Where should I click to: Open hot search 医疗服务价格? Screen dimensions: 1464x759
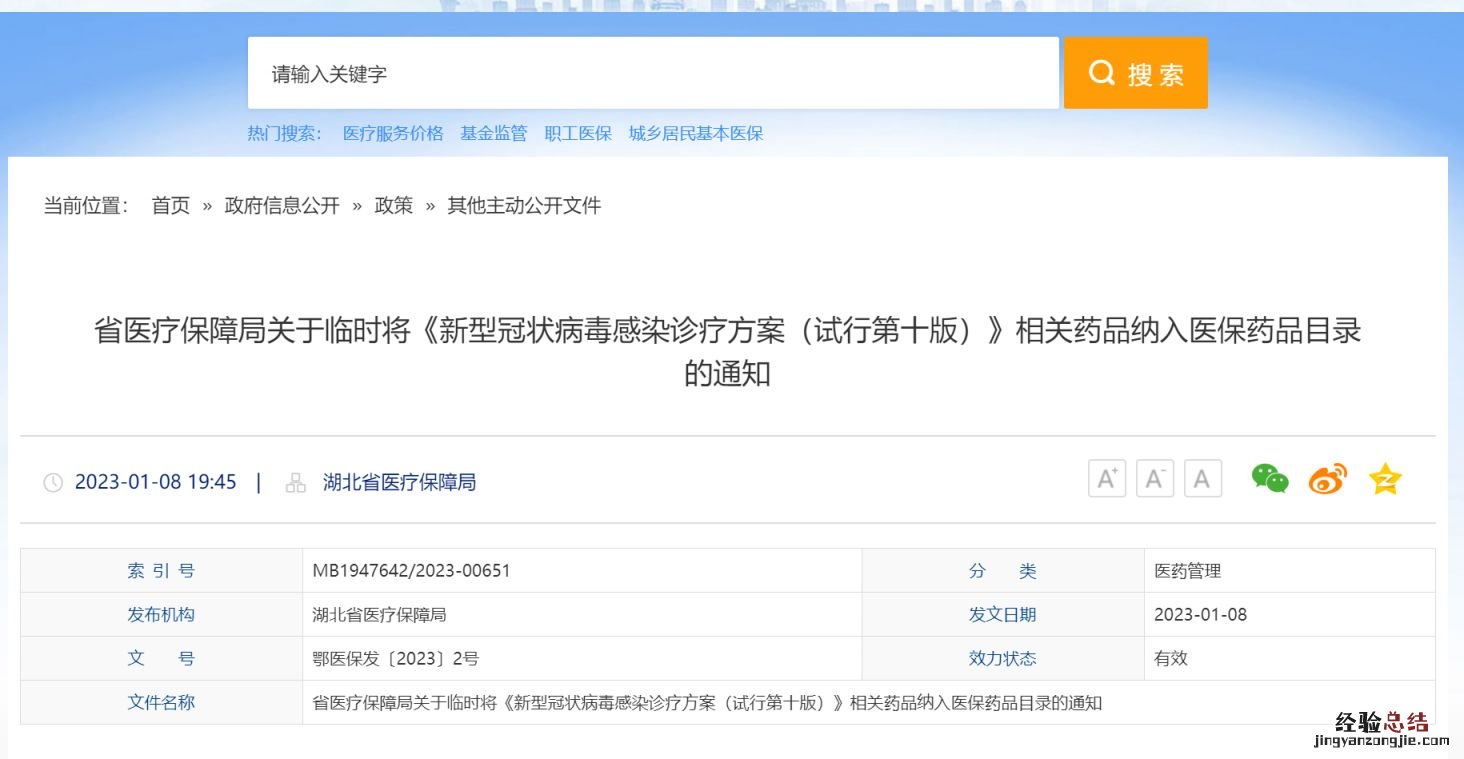(x=393, y=133)
